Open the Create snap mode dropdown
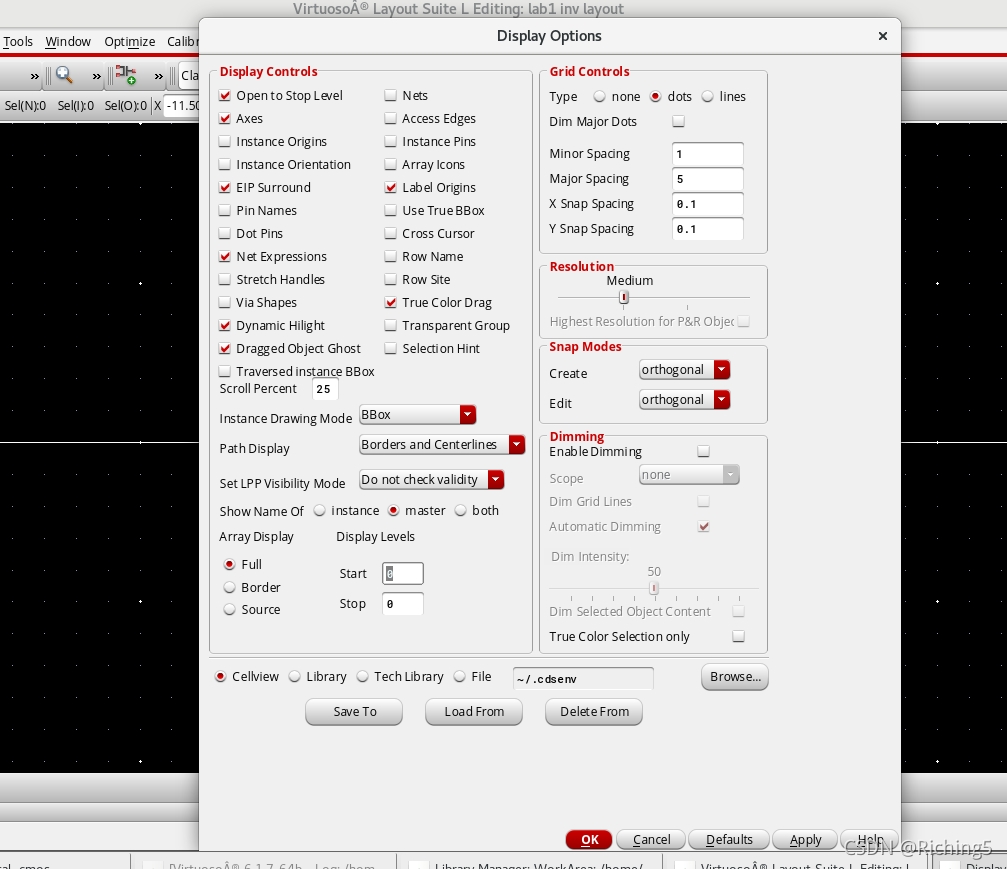Screen dimensions: 1007x869 [x=685, y=370]
